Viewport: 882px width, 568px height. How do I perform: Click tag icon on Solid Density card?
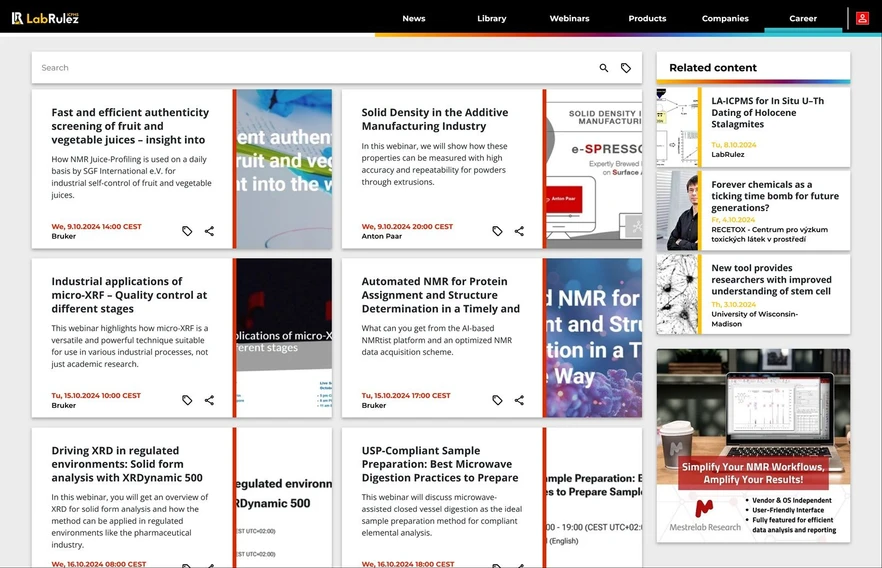pyautogui.click(x=497, y=231)
